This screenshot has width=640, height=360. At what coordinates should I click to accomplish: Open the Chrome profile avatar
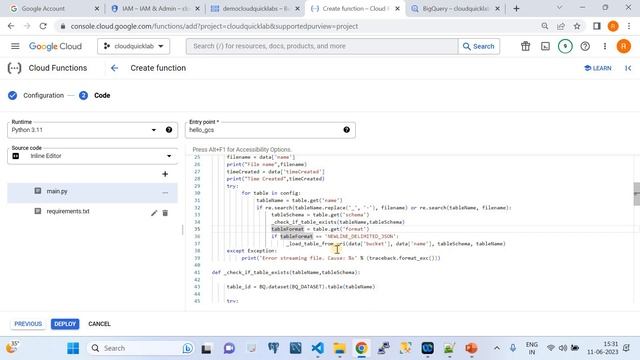pos(613,26)
